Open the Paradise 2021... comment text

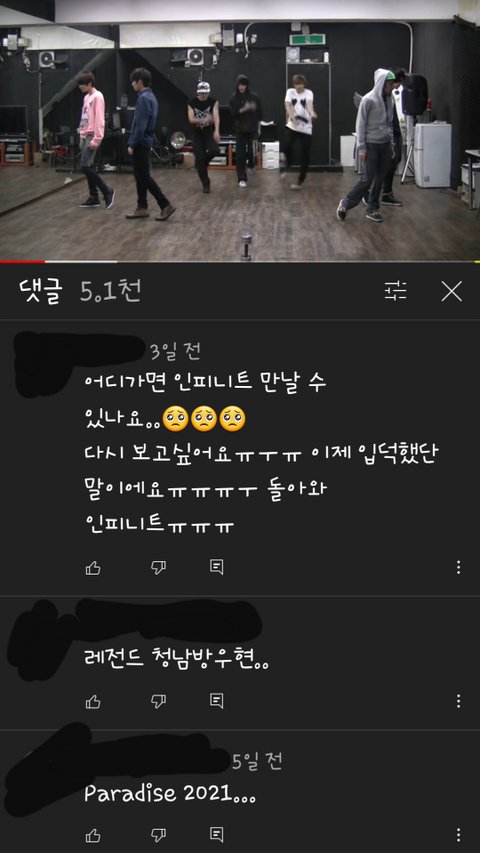point(170,795)
